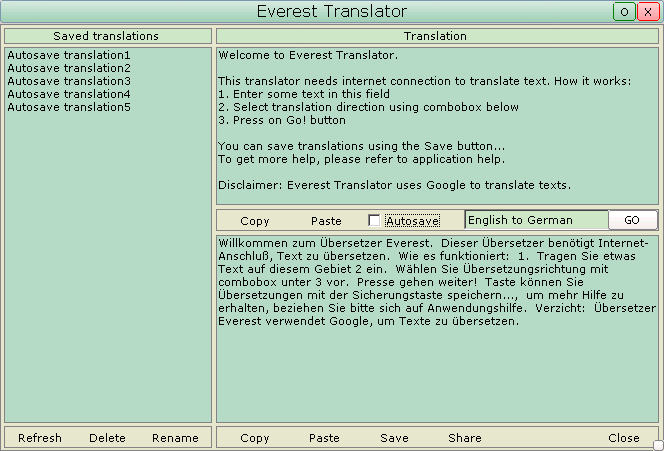Click the Saved translations header
Screen dimensions: 664x451
pyautogui.click(x=108, y=36)
